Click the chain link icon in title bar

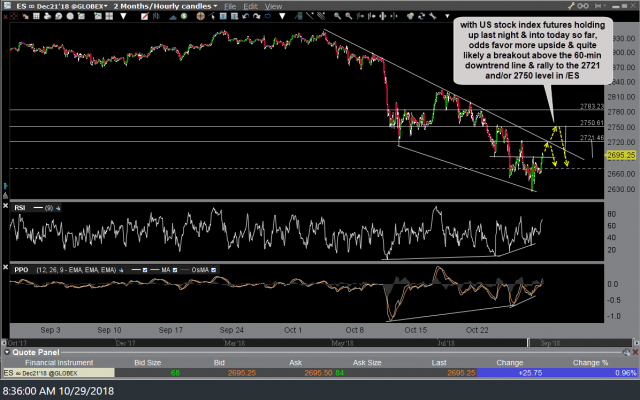582,6
